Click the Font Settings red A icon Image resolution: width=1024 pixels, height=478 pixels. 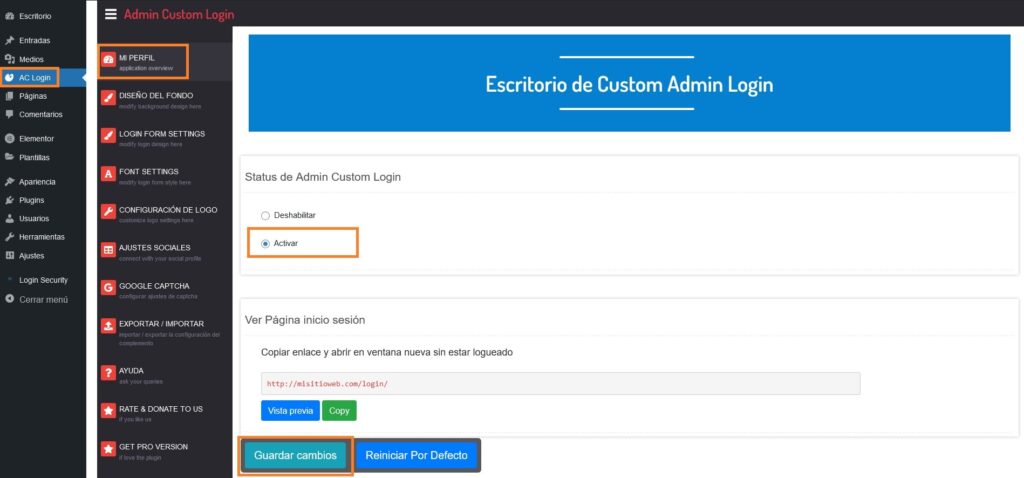108,174
